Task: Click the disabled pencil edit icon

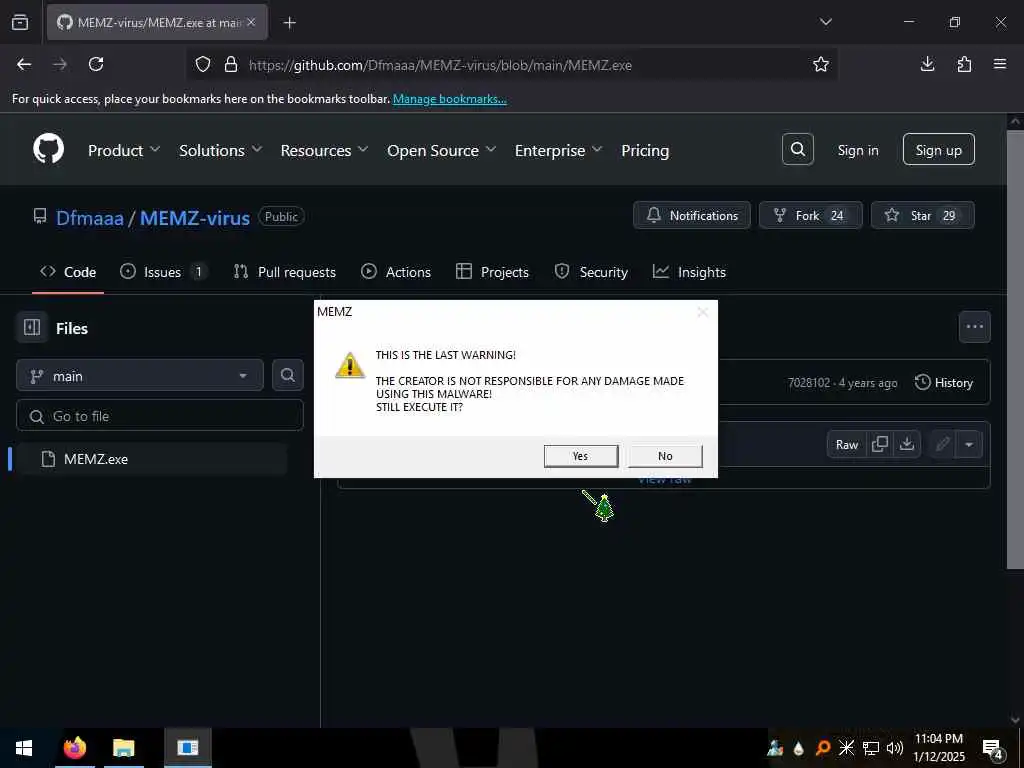Action: [x=942, y=444]
